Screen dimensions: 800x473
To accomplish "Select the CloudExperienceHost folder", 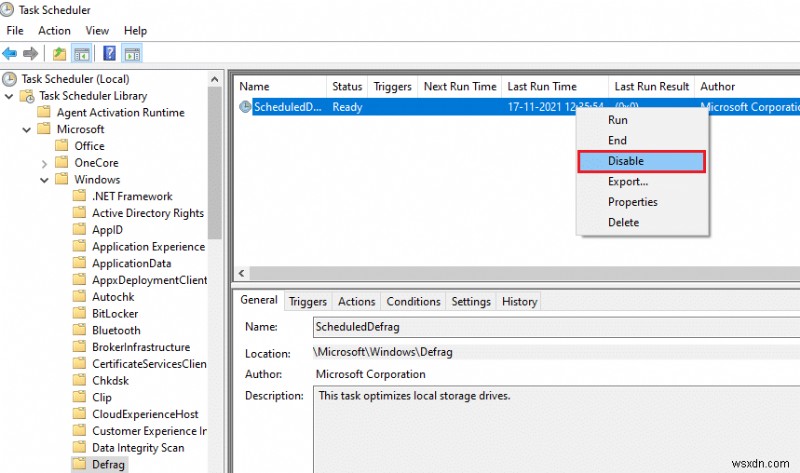I will (145, 414).
